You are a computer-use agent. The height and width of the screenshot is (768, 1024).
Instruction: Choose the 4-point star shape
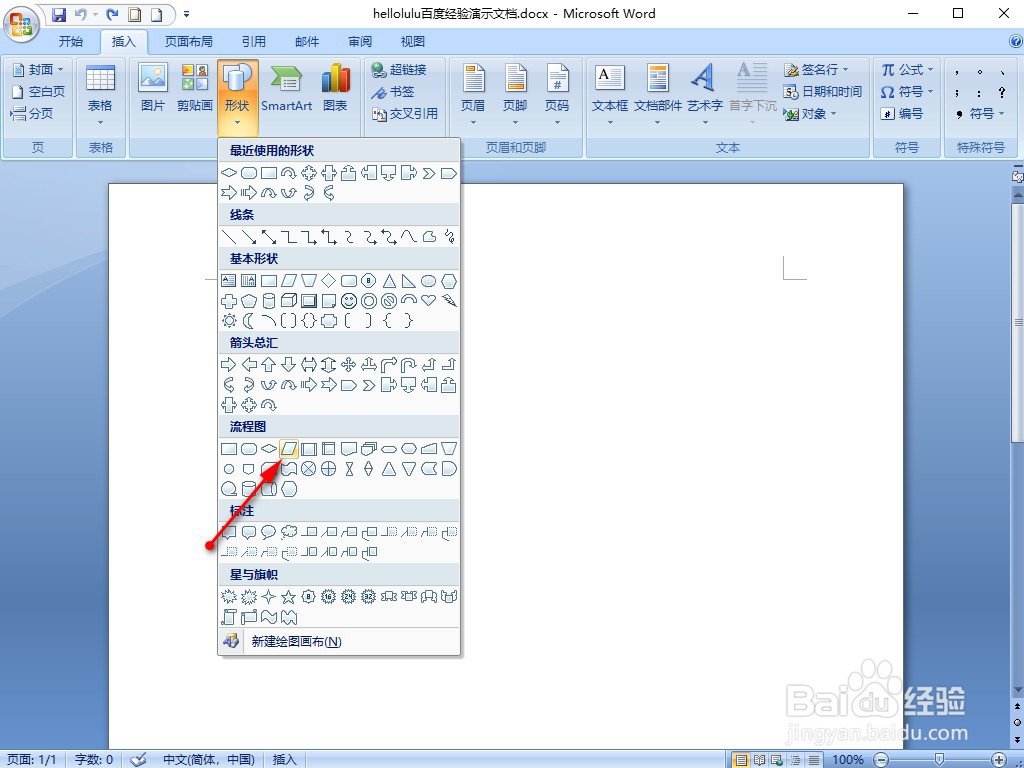pos(268,596)
